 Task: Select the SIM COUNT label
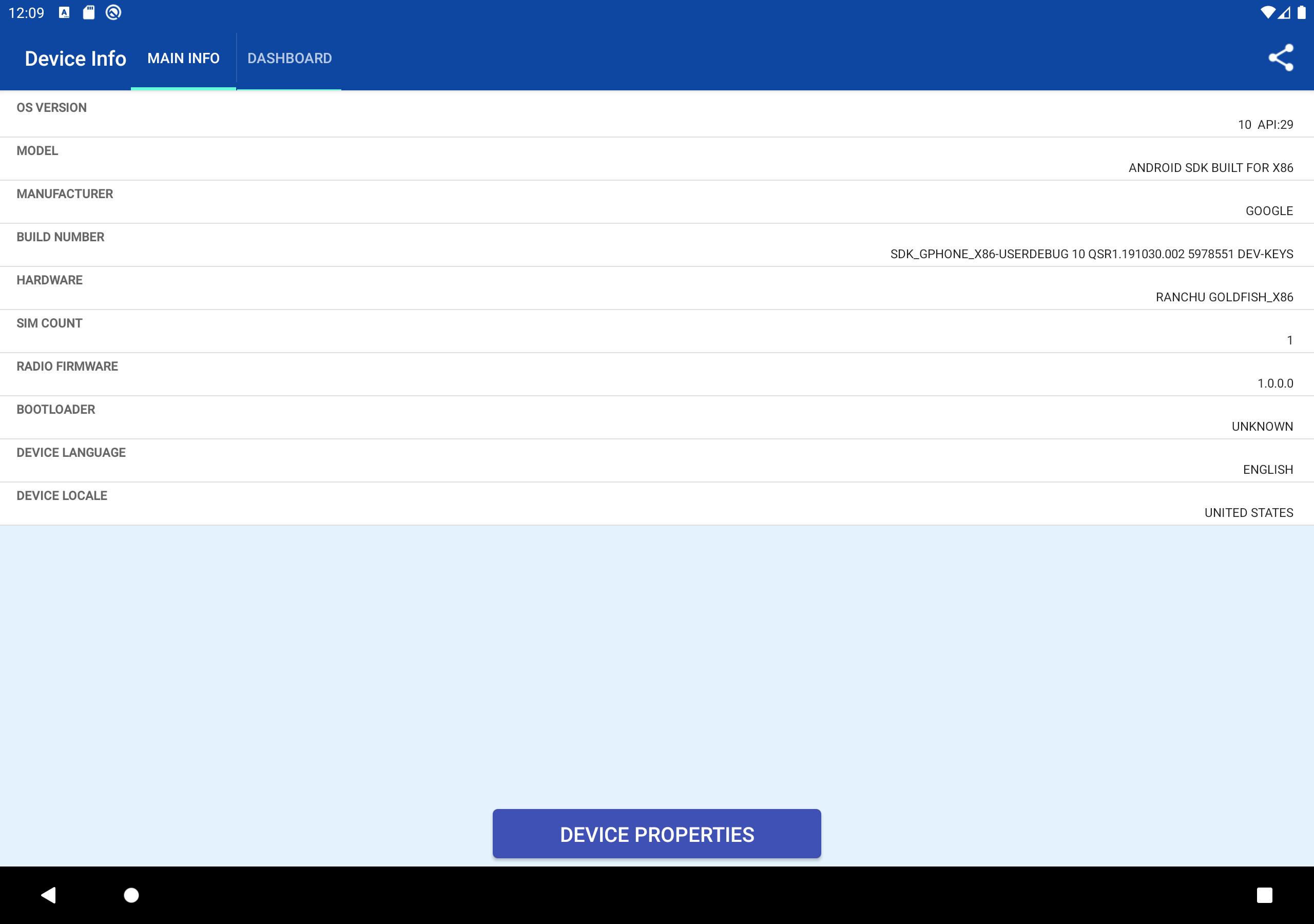pyautogui.click(x=49, y=323)
